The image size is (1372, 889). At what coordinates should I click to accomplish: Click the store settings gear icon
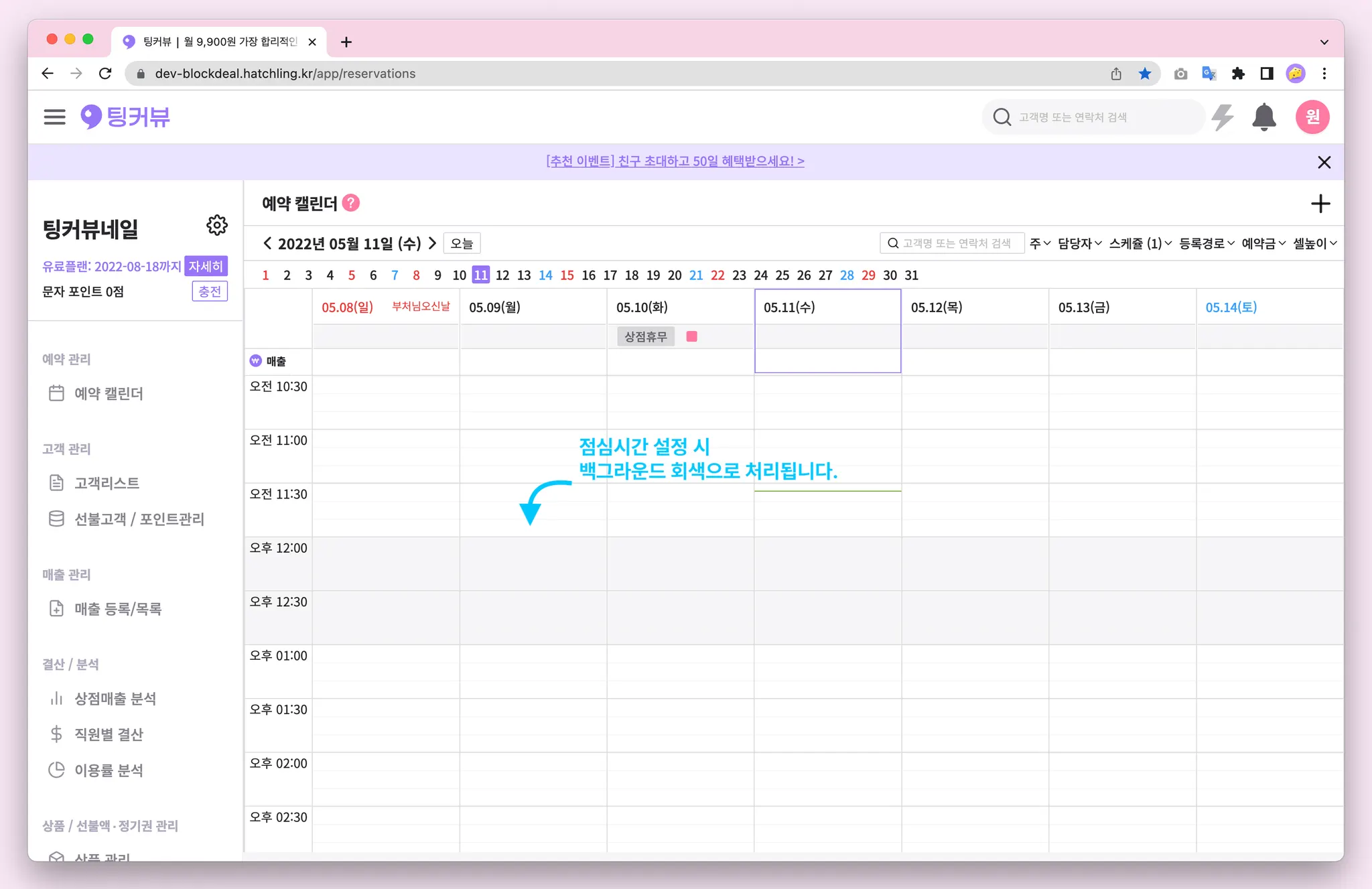[x=216, y=225]
